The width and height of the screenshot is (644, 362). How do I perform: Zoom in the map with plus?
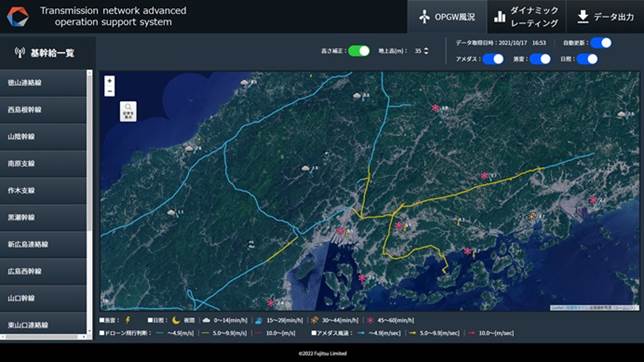click(109, 81)
